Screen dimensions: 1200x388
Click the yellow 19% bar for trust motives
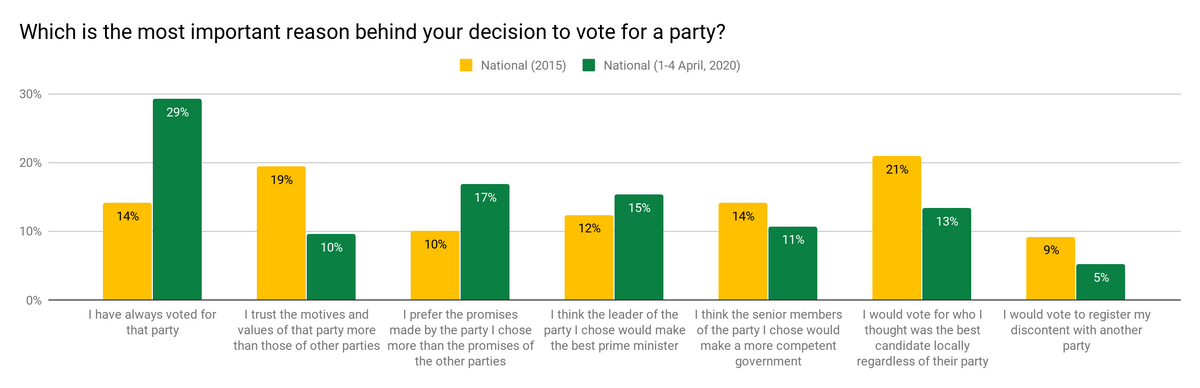pos(281,233)
